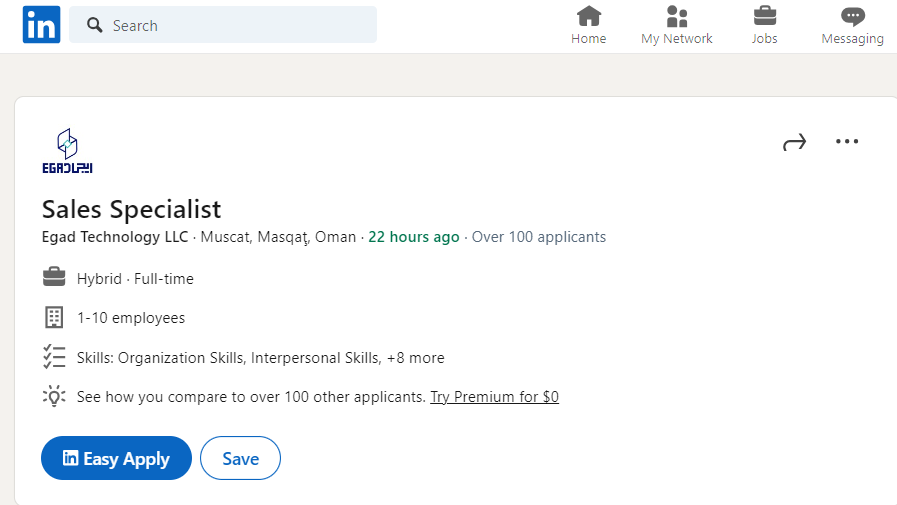Click the lightbulb insight icon
This screenshot has height=505, width=897.
[54, 396]
